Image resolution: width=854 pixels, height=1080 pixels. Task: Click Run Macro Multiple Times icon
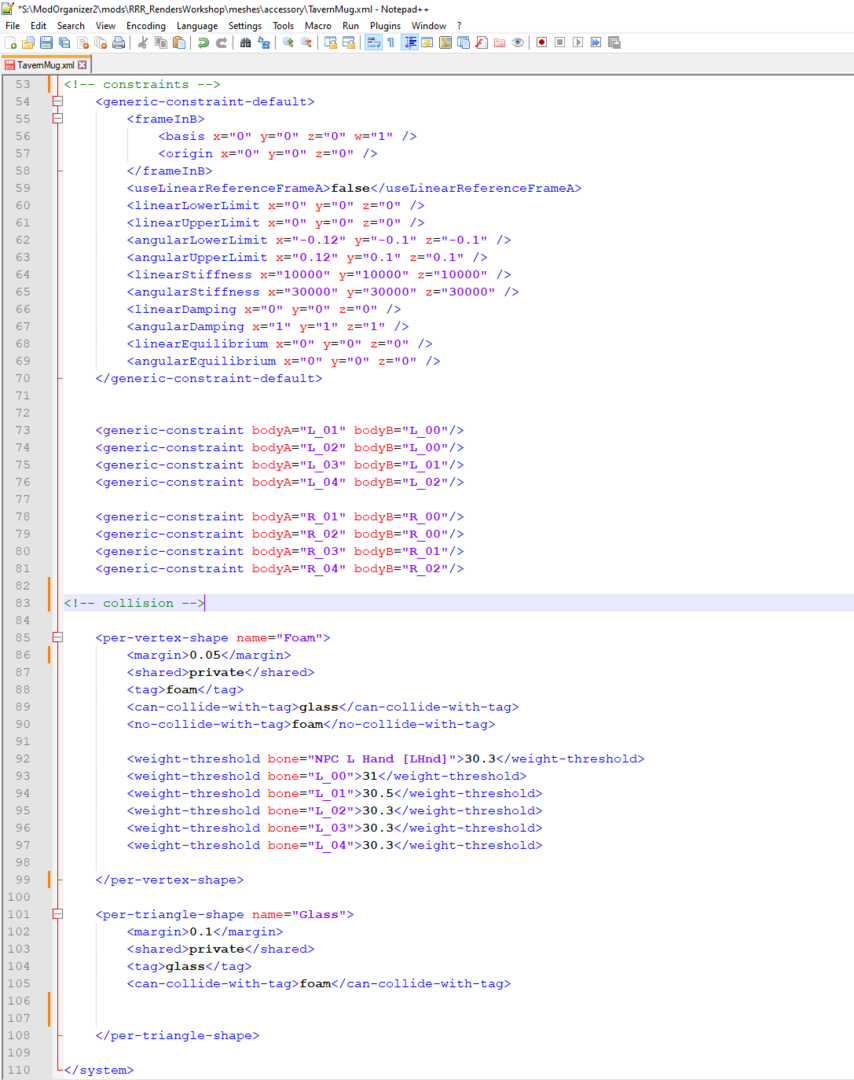click(x=596, y=43)
